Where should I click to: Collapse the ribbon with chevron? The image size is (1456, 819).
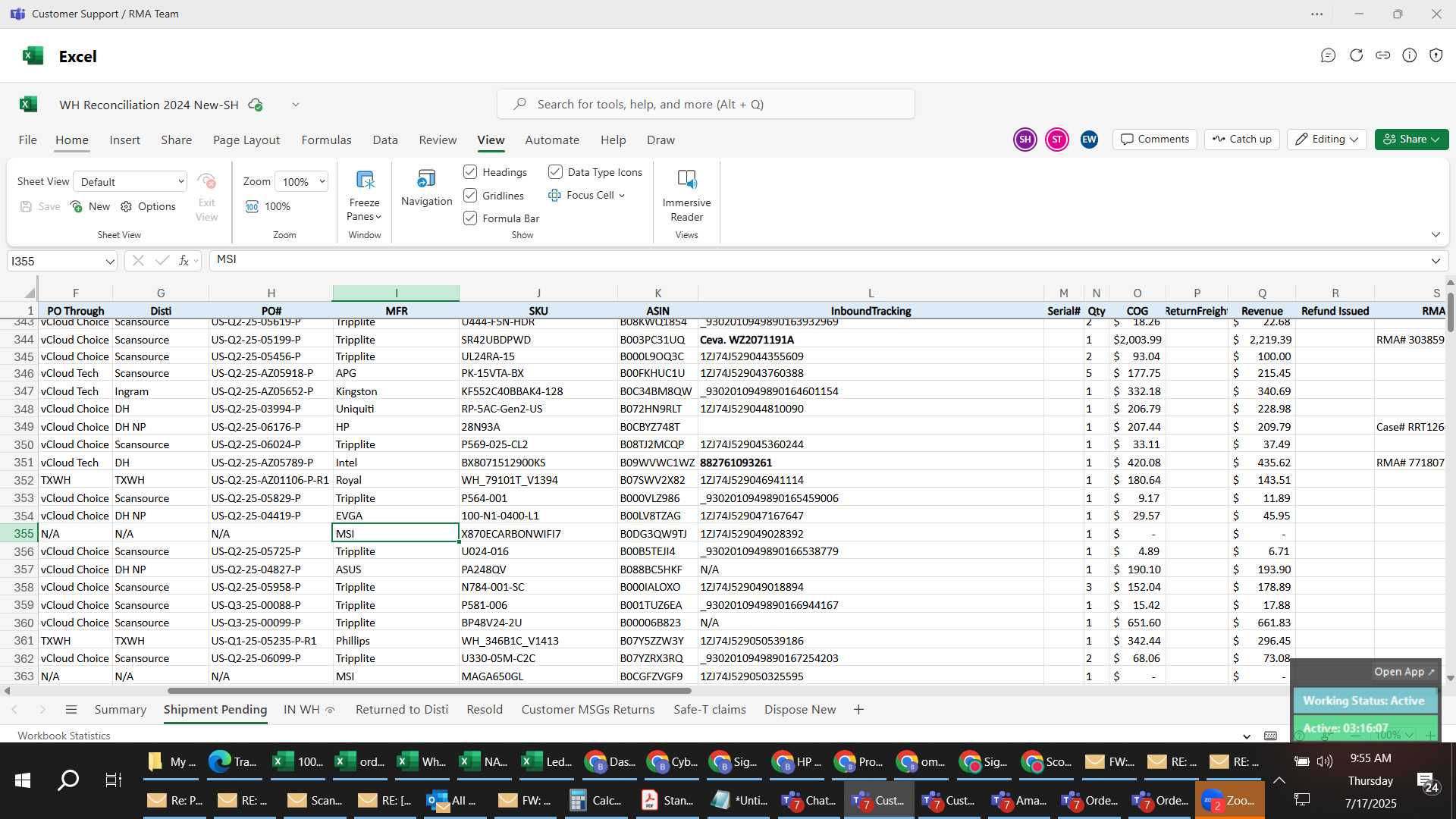coord(1436,235)
